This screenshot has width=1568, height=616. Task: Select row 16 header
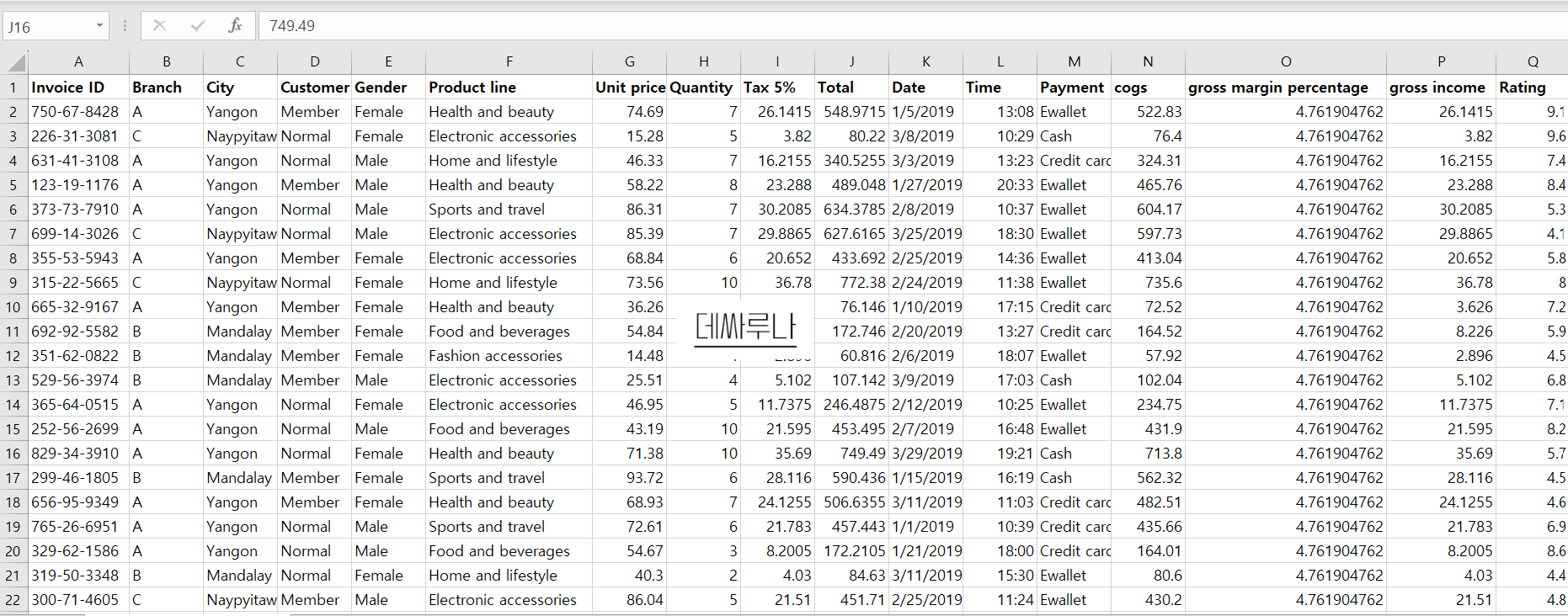tap(13, 454)
